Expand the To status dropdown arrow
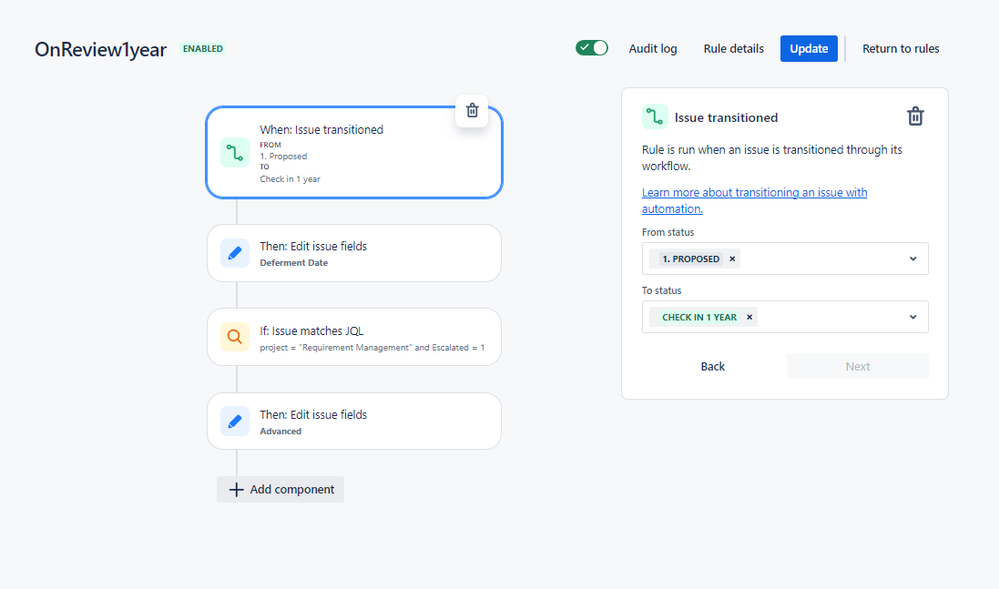The height and width of the screenshot is (589, 999). [913, 317]
